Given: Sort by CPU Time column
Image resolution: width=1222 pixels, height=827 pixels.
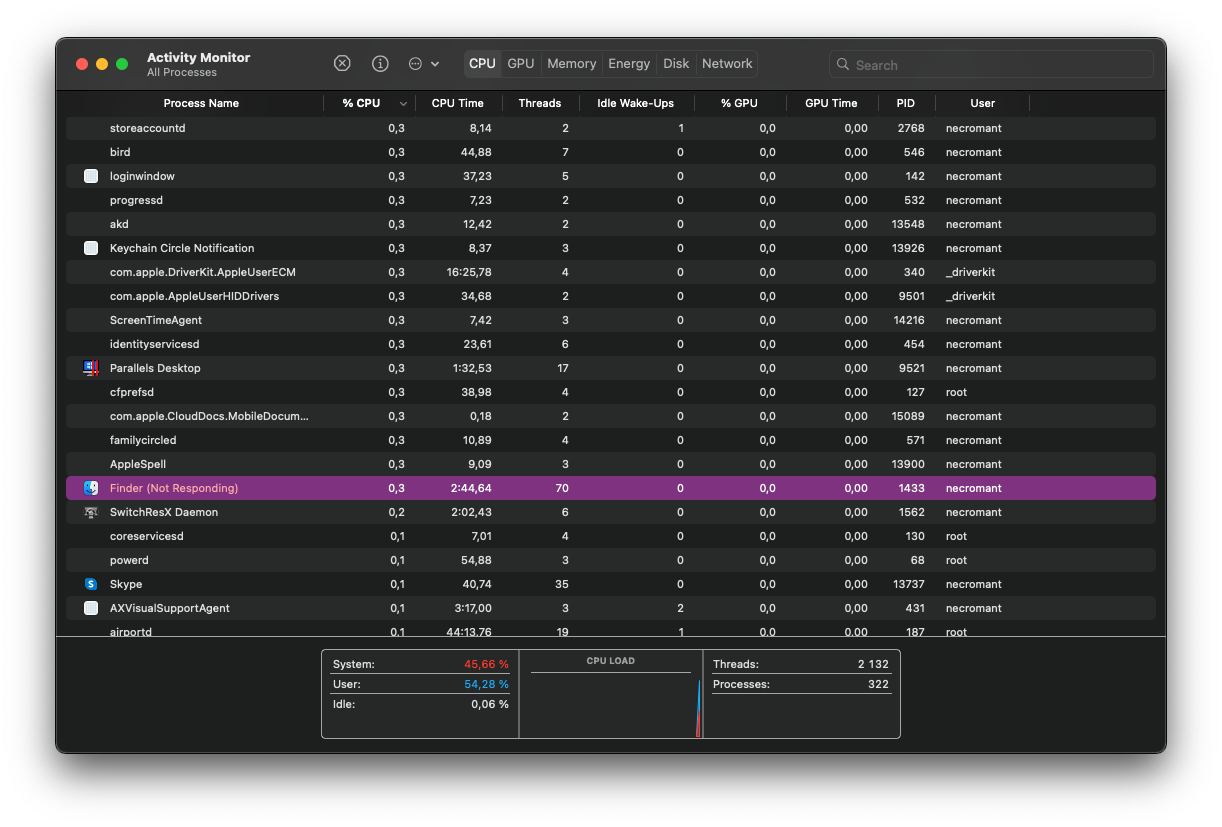Looking at the screenshot, I should 458,103.
